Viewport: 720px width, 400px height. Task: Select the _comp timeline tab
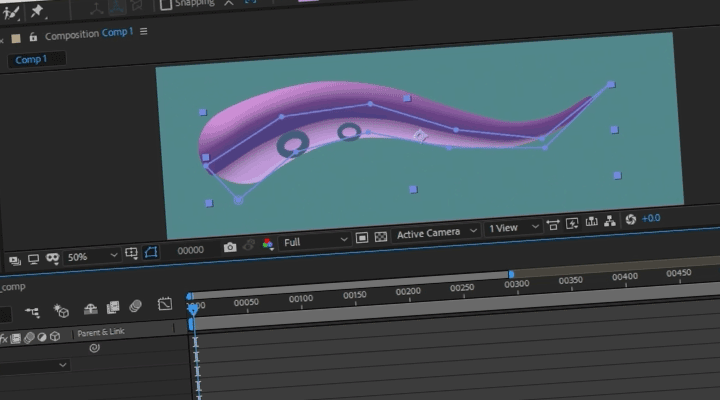(x=13, y=287)
